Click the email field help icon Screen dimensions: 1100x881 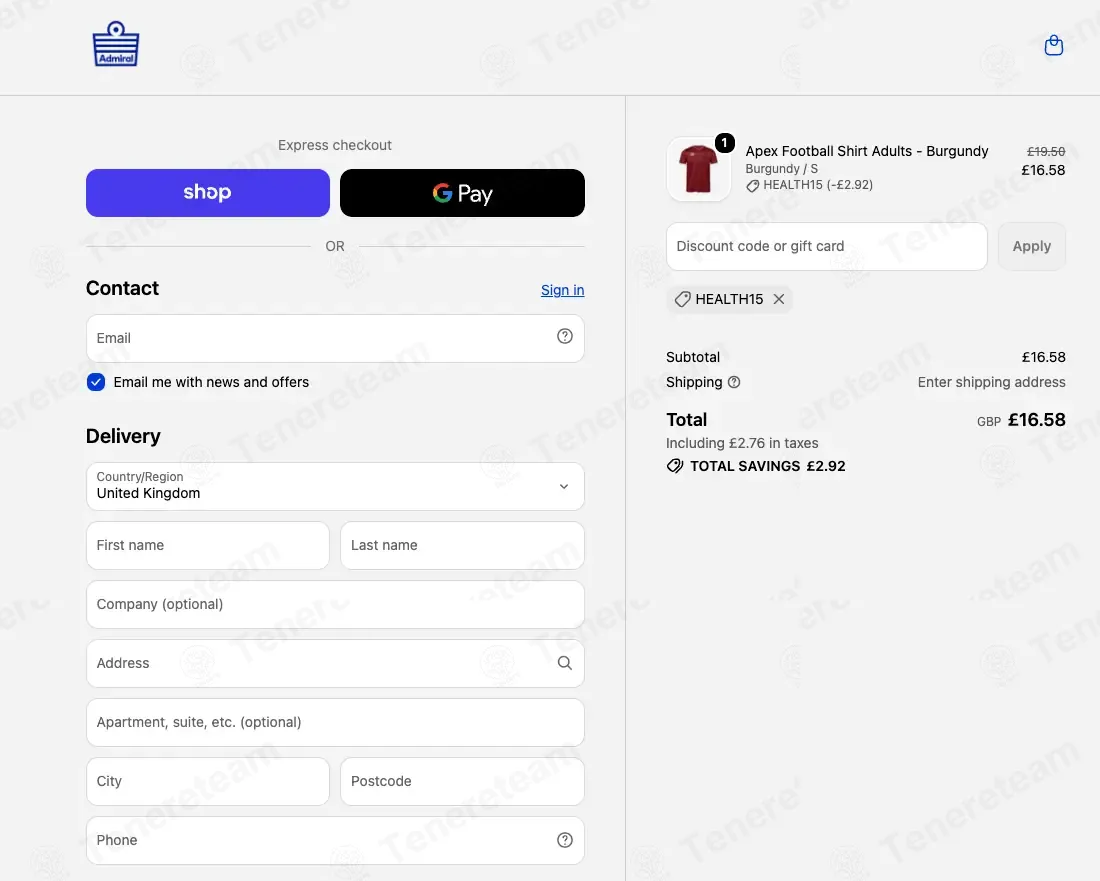tap(565, 337)
